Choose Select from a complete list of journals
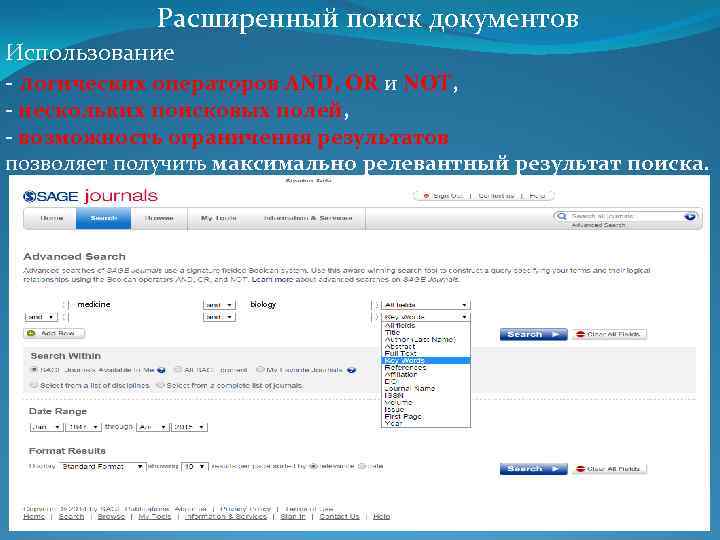Image resolution: width=720 pixels, height=540 pixels. click(160, 385)
